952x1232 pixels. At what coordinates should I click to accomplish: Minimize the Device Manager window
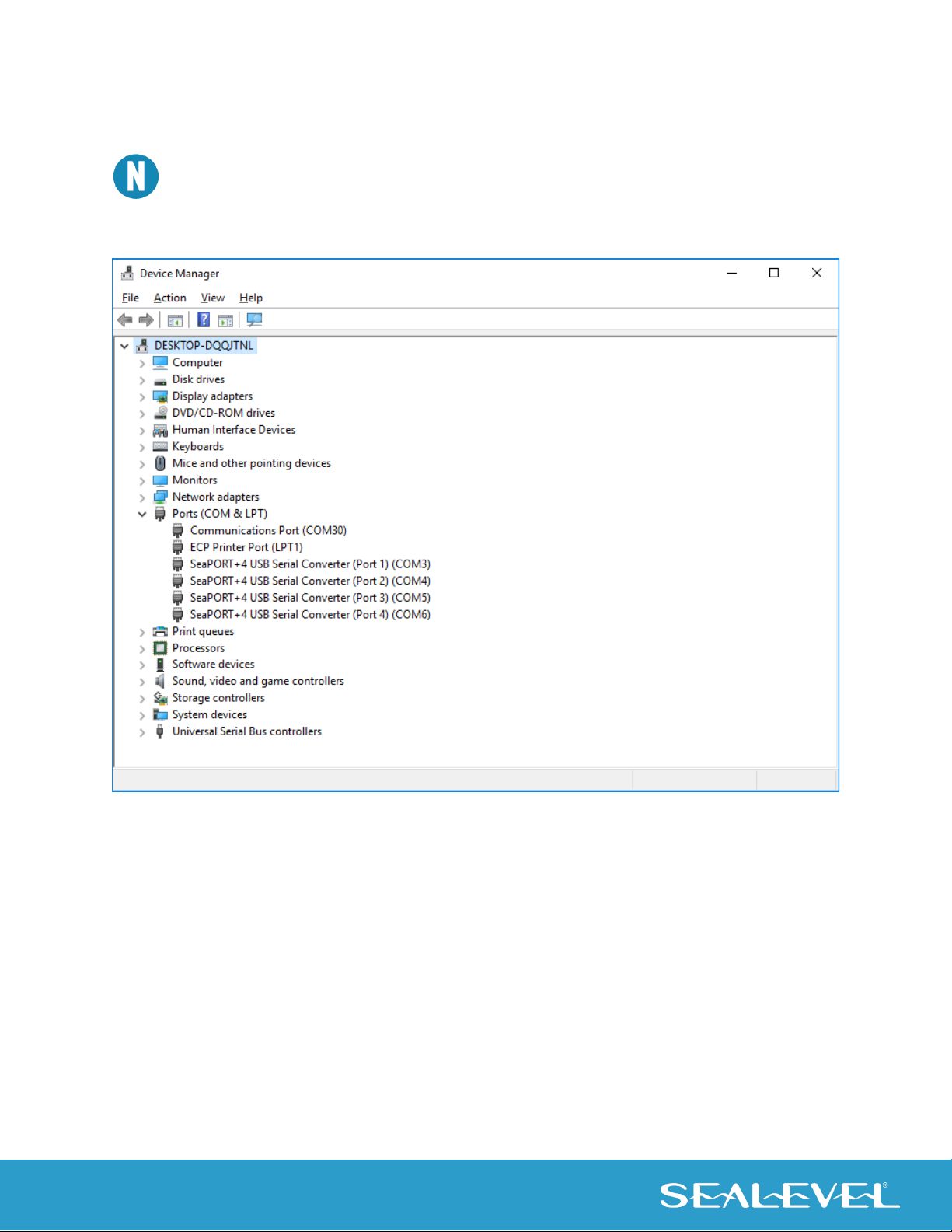point(732,273)
